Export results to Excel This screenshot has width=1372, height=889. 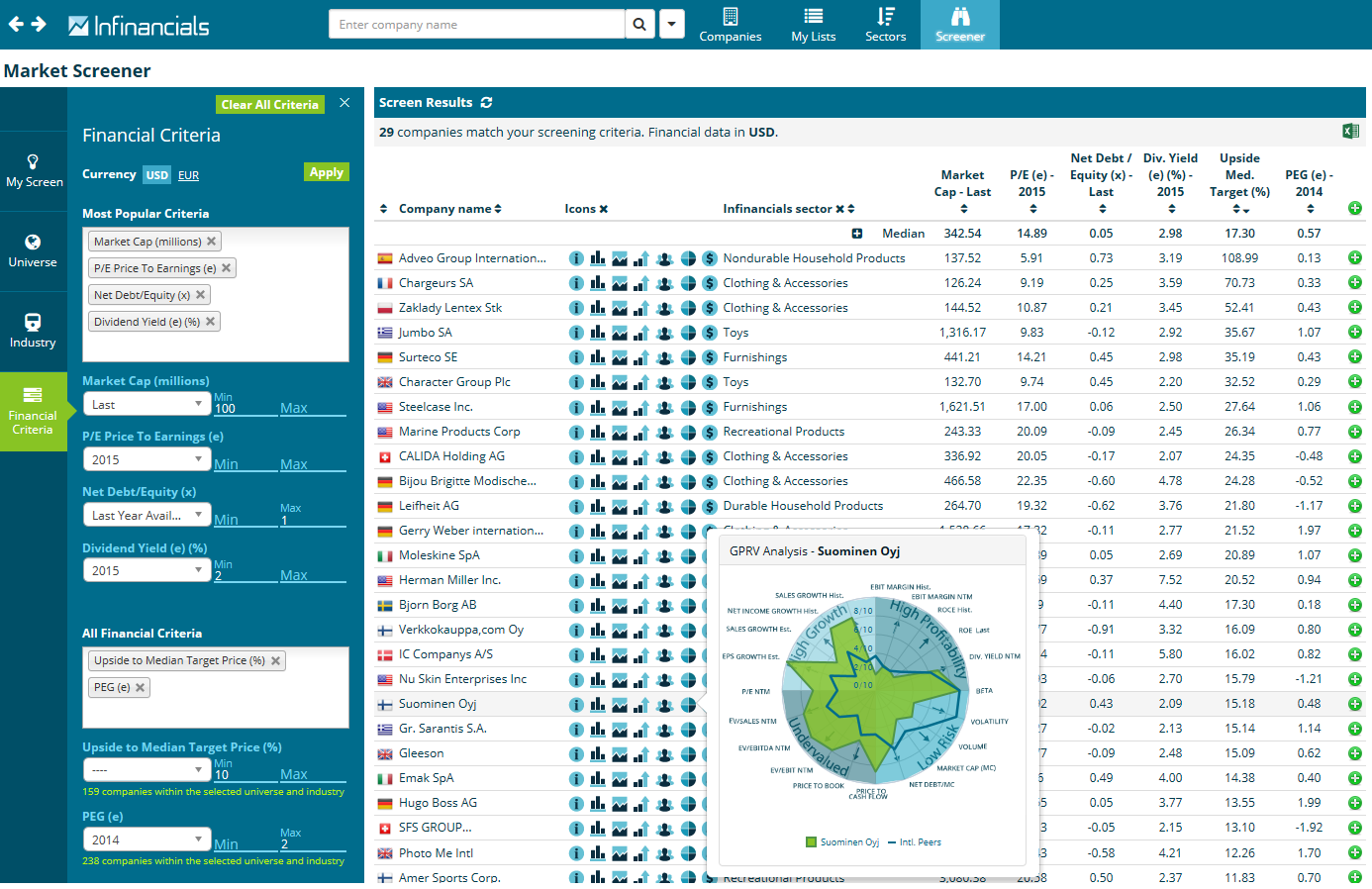(x=1350, y=132)
